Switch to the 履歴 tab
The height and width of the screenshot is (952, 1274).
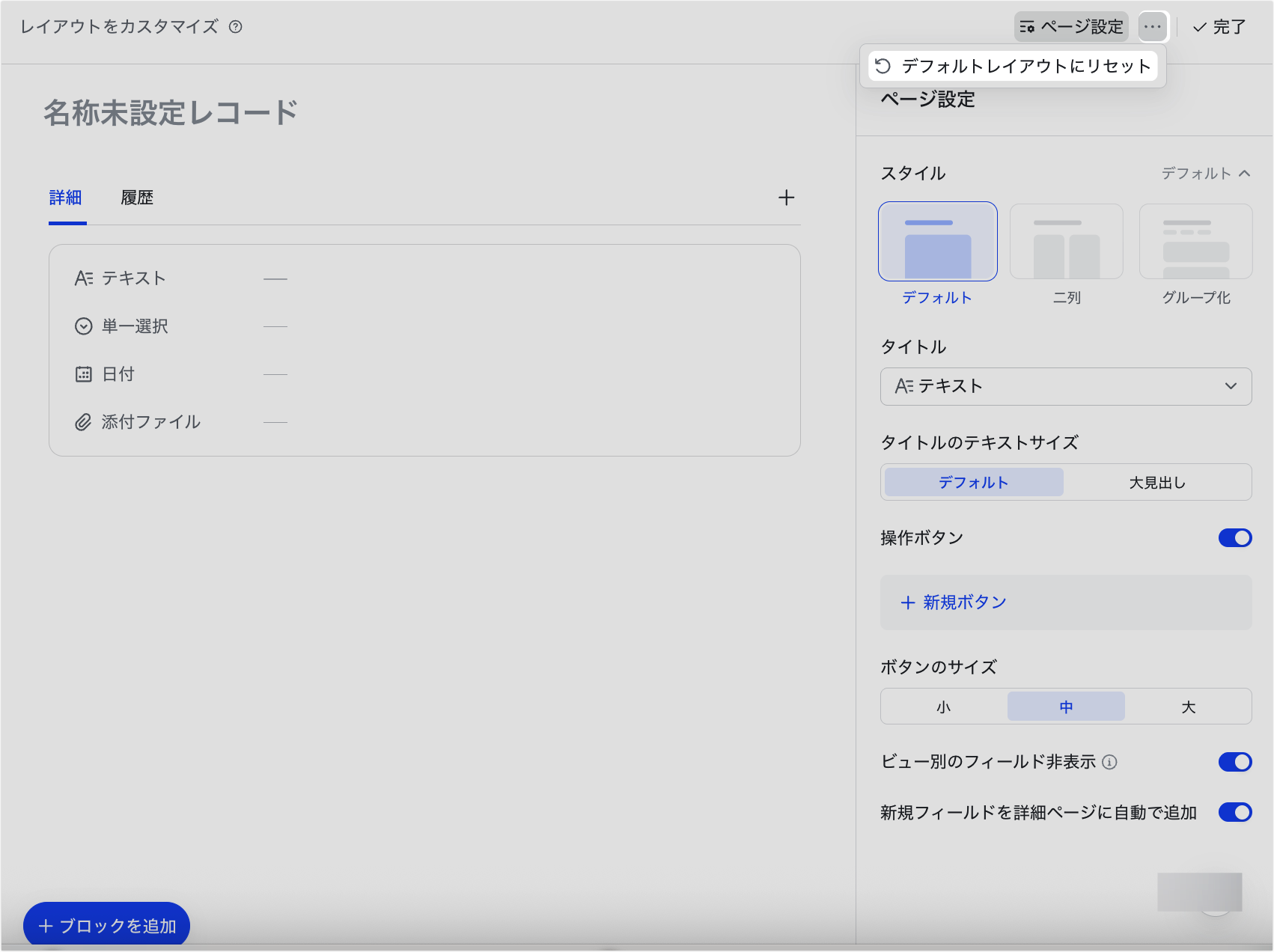[x=137, y=198]
